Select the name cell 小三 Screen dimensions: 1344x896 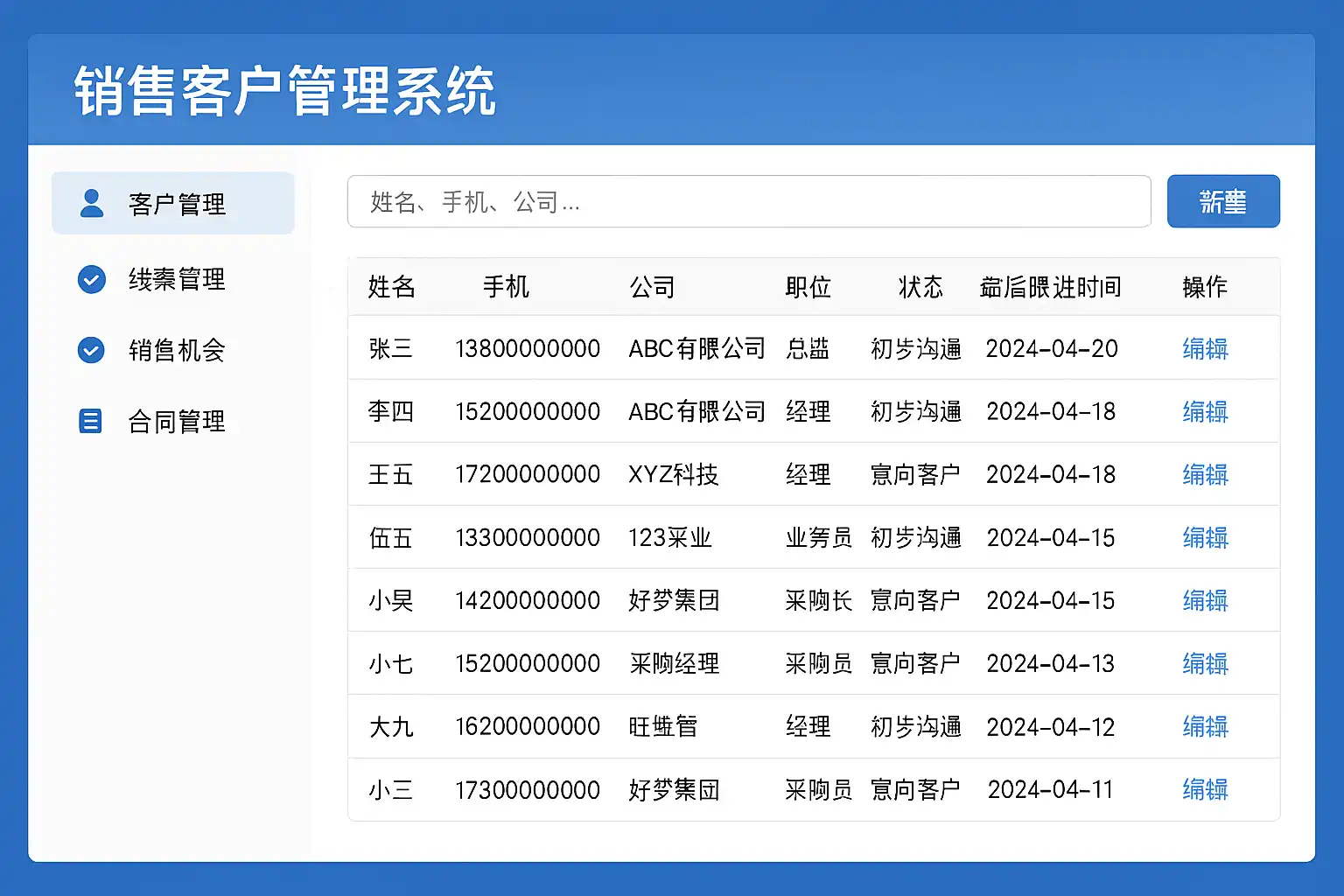click(x=390, y=789)
